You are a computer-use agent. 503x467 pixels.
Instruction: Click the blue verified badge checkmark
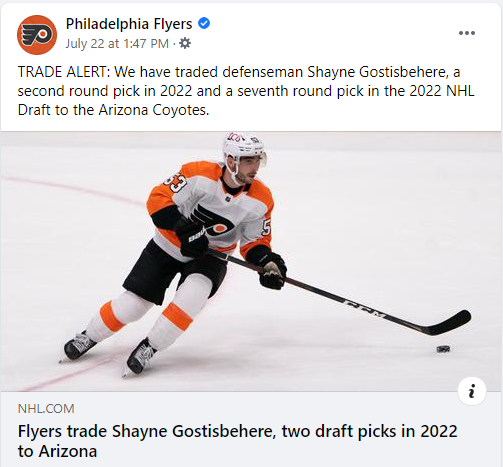[x=204, y=23]
